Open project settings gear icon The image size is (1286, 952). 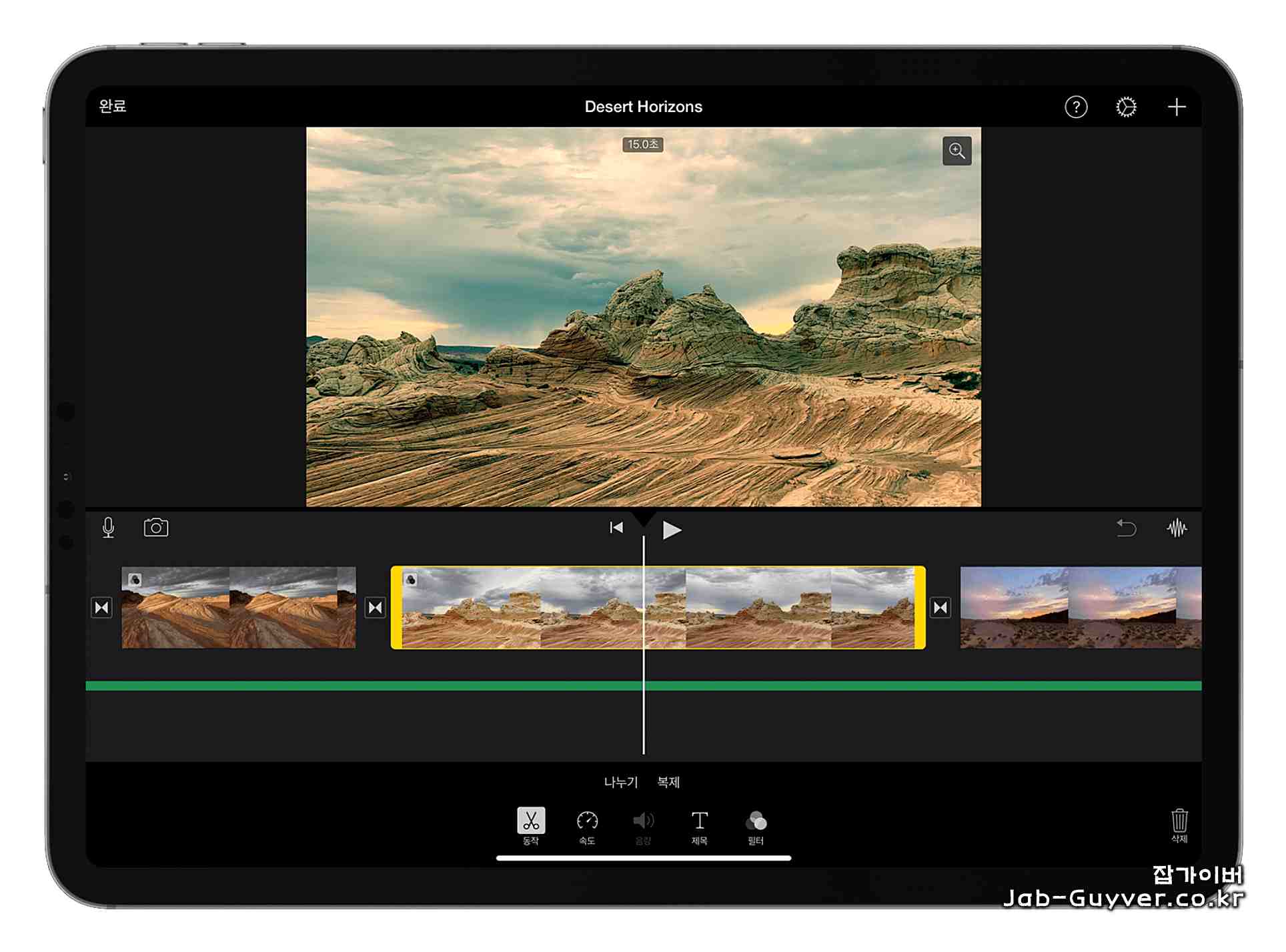(x=1126, y=107)
